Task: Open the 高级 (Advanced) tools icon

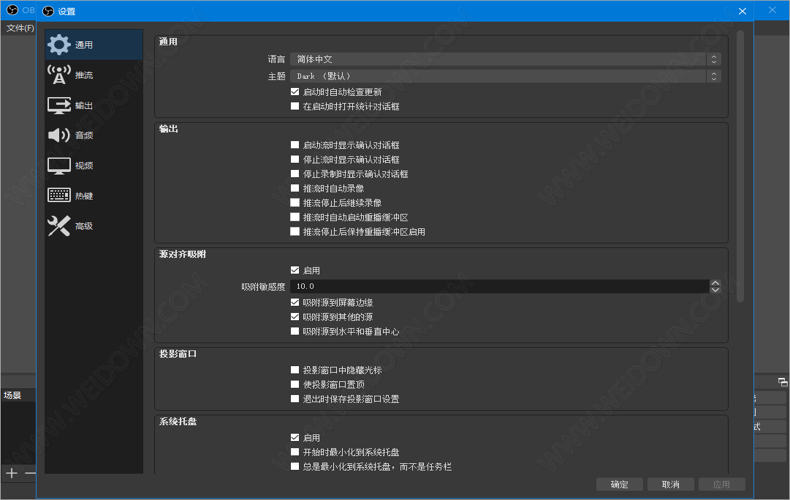Action: pos(59,226)
